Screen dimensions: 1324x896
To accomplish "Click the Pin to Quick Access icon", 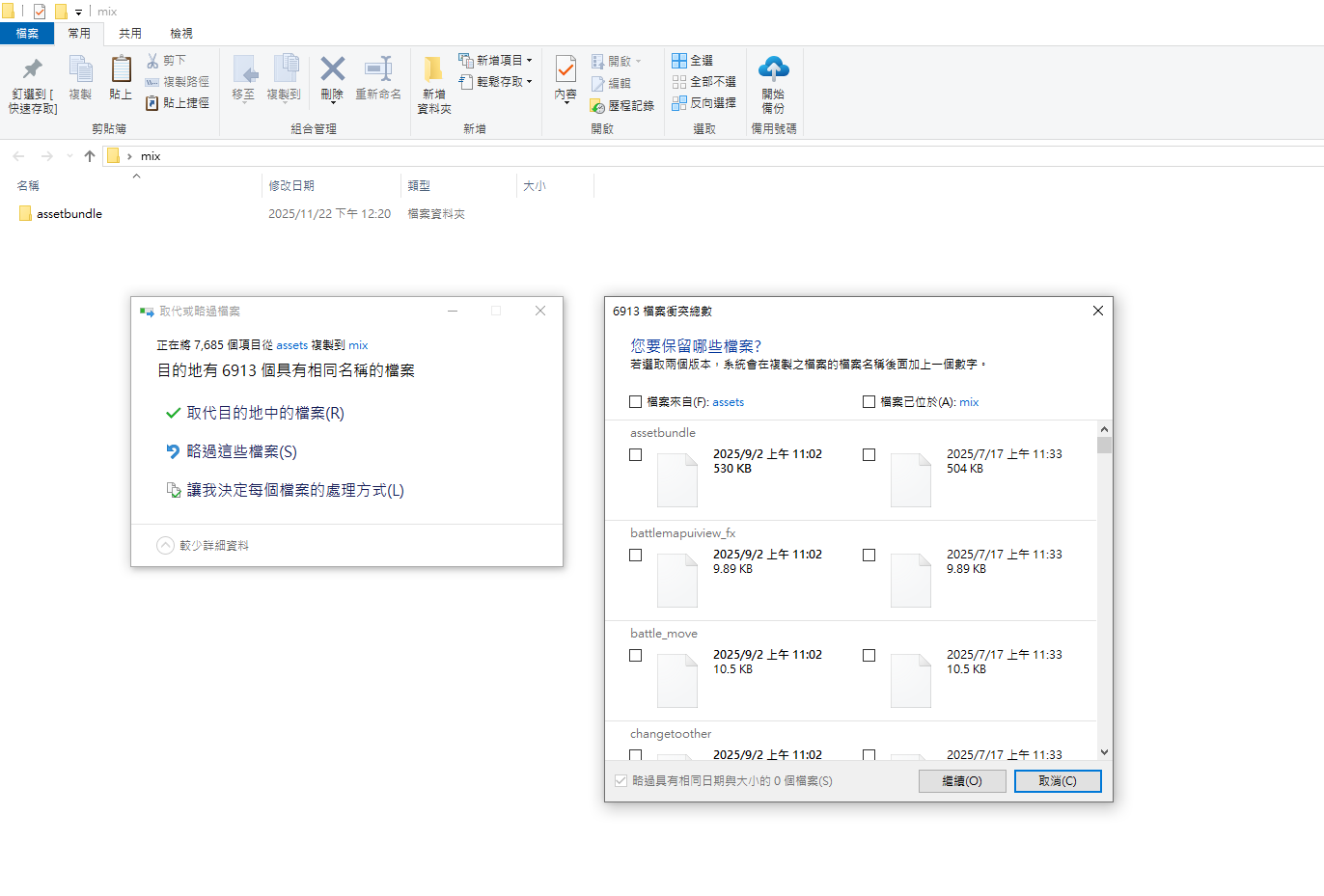I will click(33, 69).
